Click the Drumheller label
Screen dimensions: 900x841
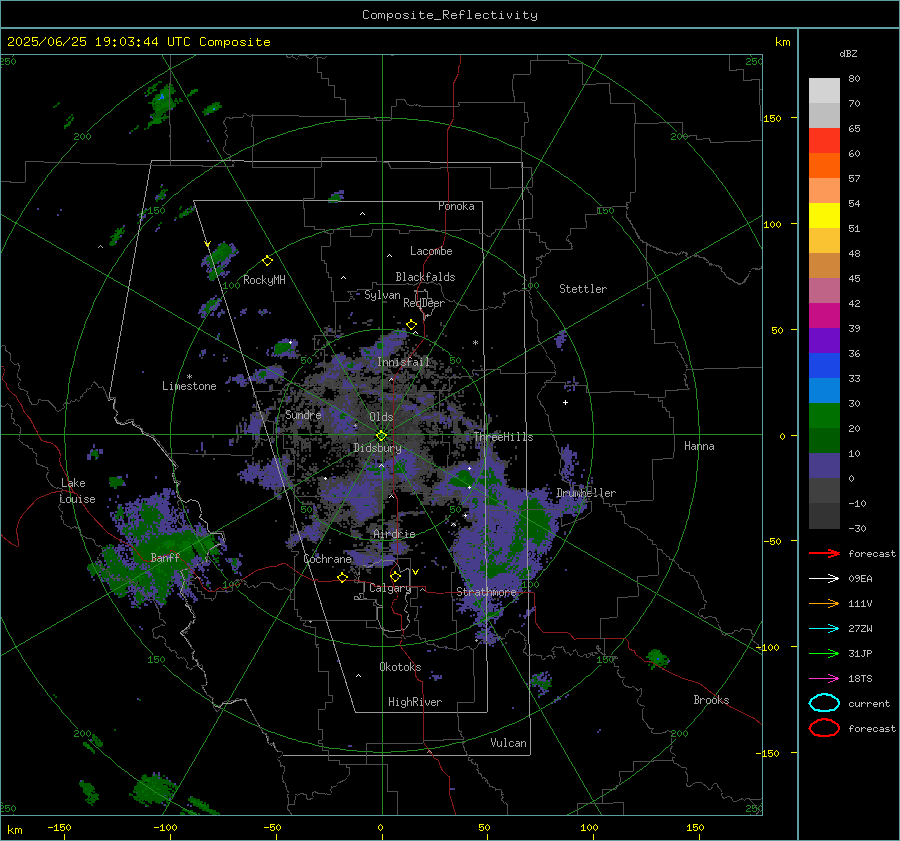click(x=586, y=493)
